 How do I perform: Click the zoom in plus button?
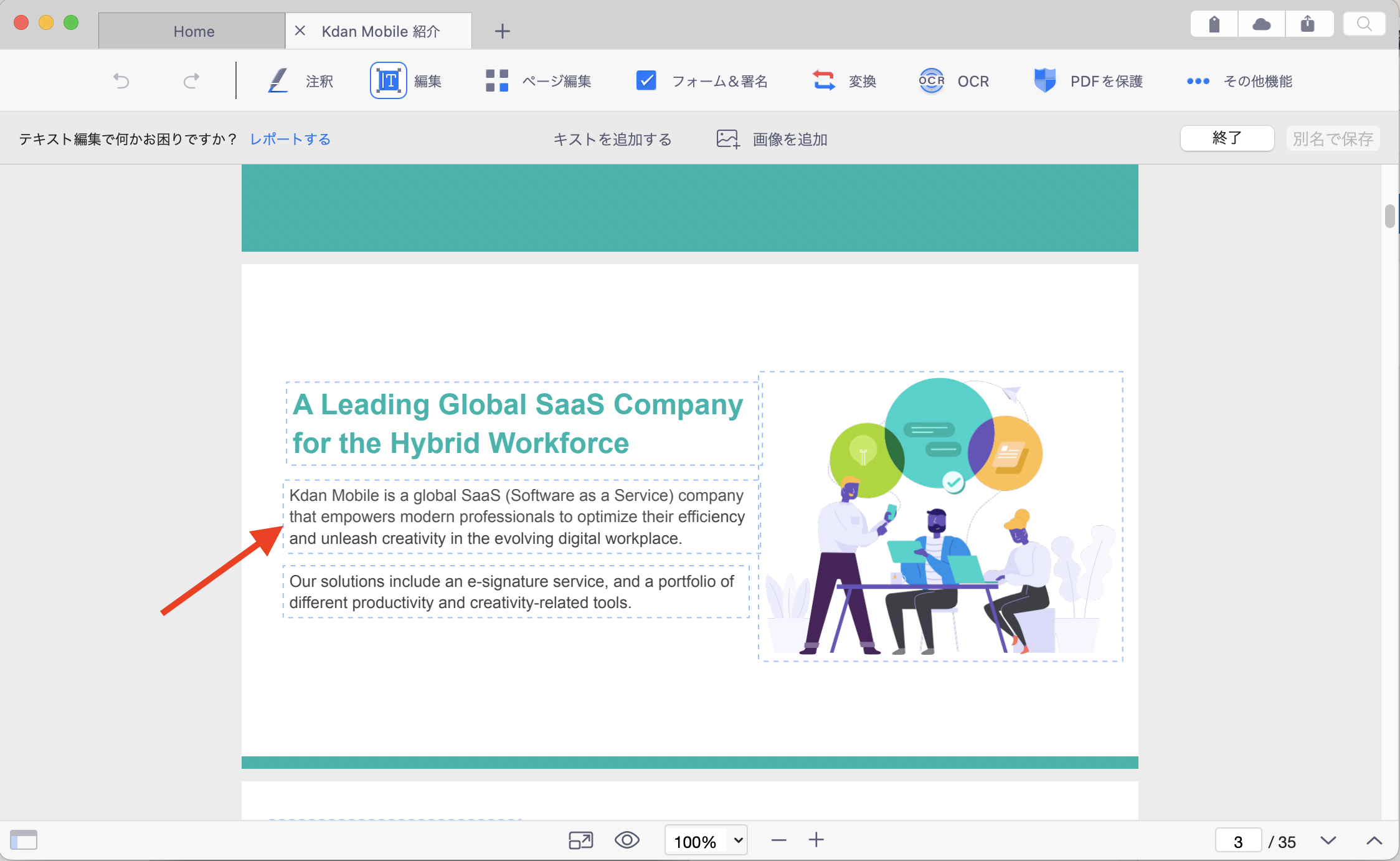816,840
